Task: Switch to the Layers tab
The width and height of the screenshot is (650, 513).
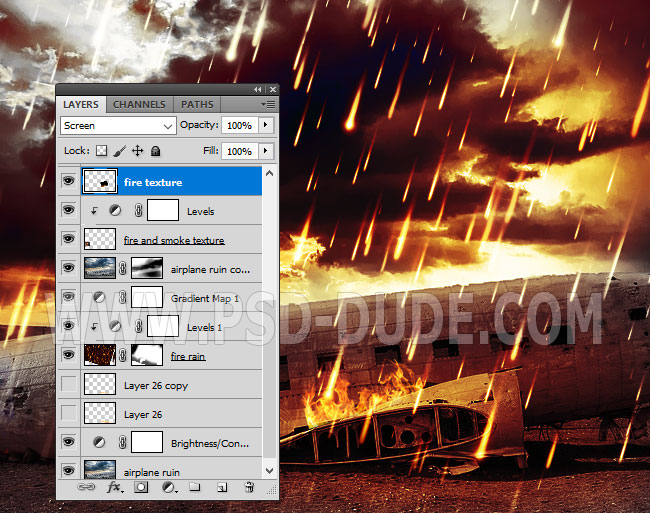Action: click(81, 104)
